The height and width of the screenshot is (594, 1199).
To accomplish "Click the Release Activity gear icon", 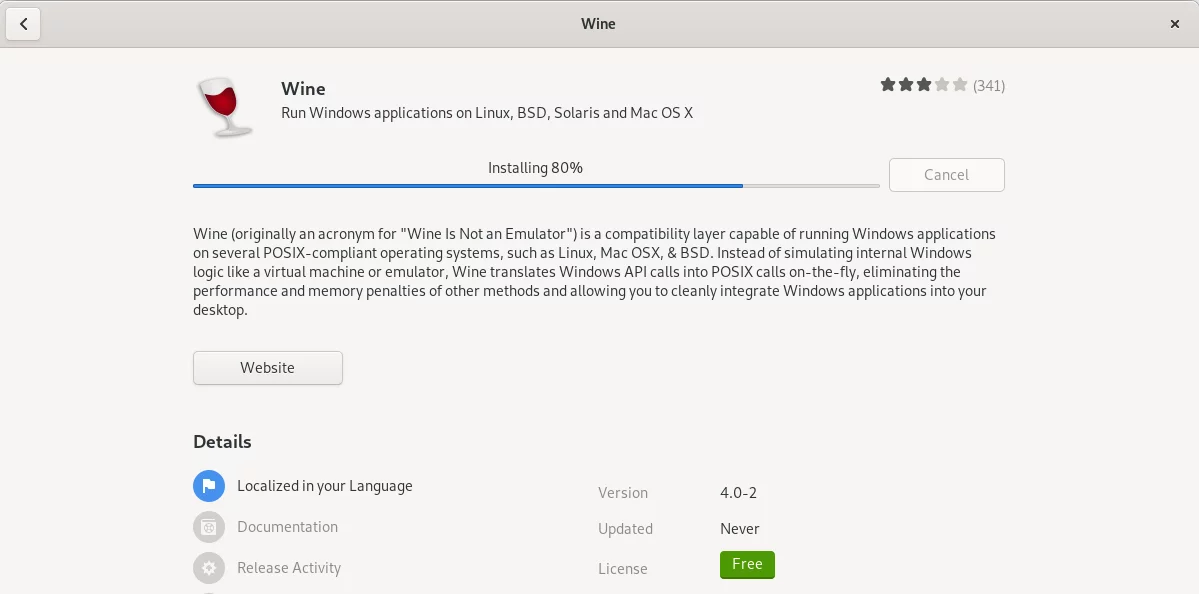I will [x=209, y=568].
